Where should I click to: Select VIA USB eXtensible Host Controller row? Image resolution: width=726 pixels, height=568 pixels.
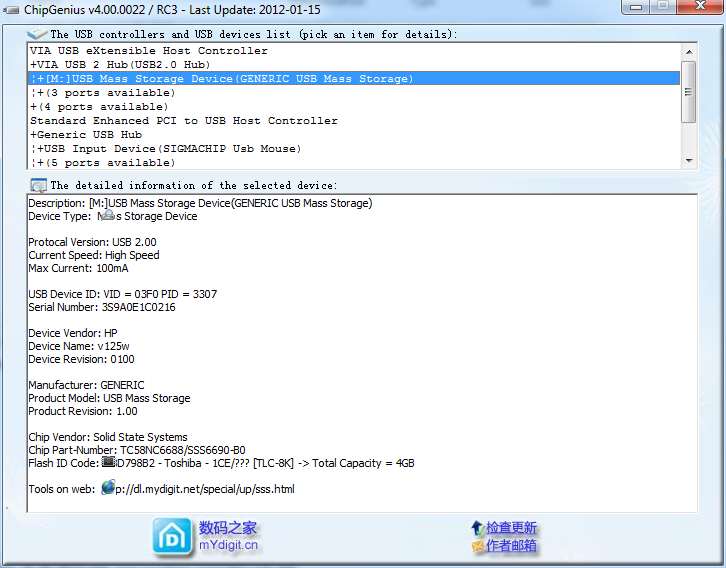(354, 51)
